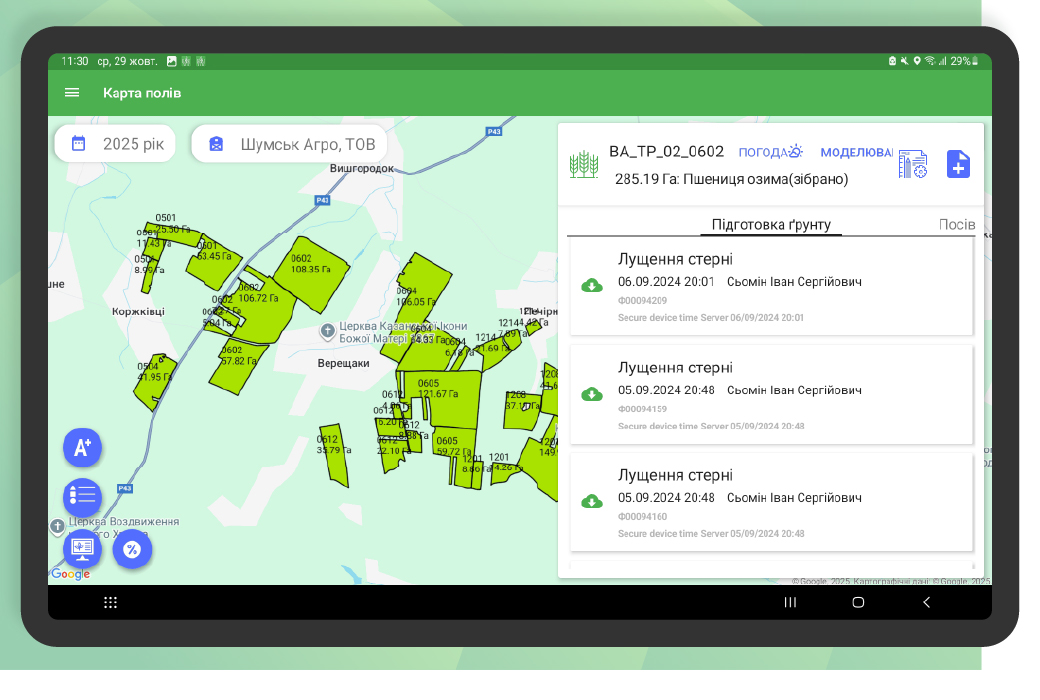Open the hamburger navigation menu
This screenshot has height=700, width=1040.
pyautogui.click(x=72, y=93)
